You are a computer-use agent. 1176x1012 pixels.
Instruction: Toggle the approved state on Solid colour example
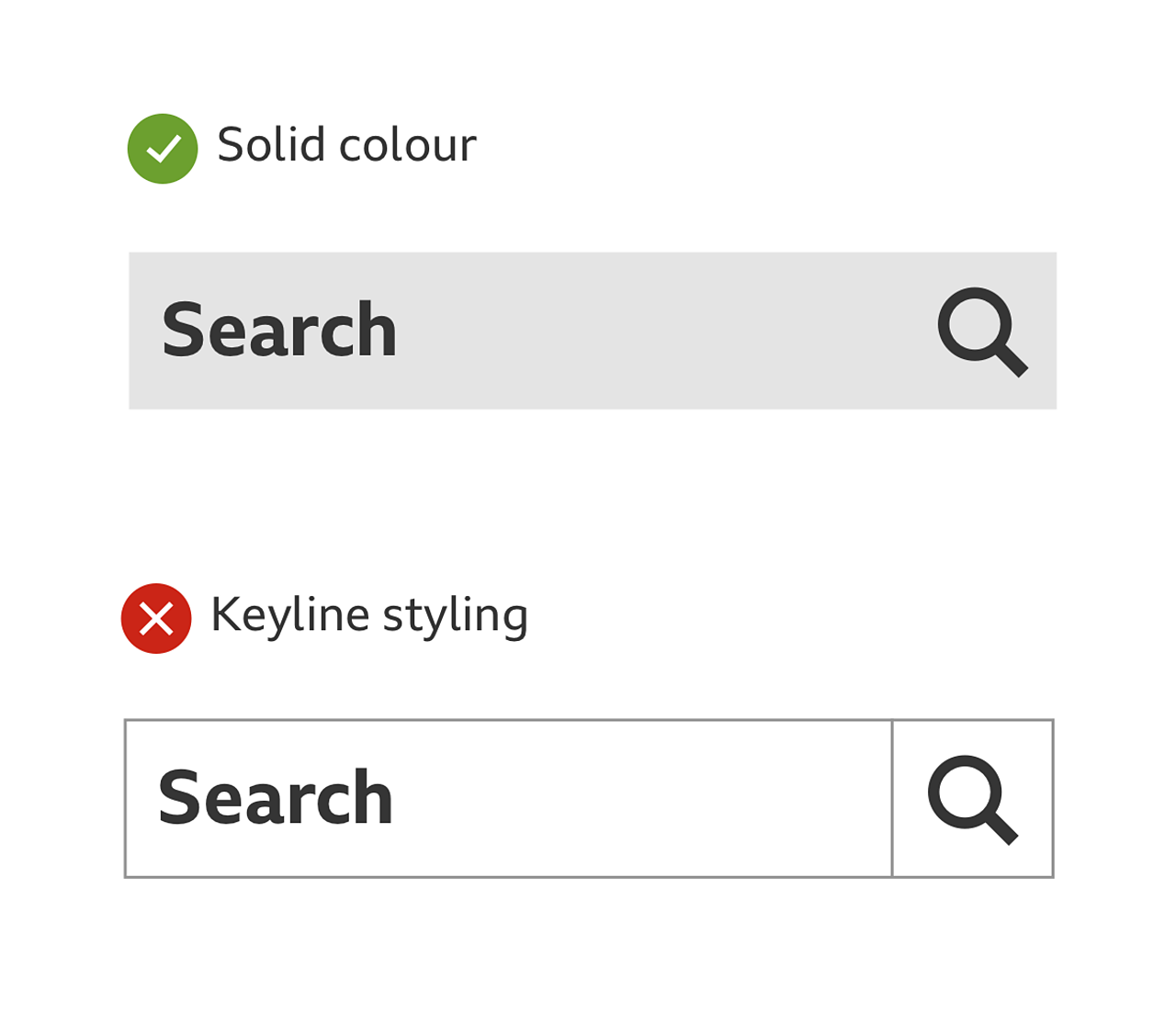coord(161,148)
